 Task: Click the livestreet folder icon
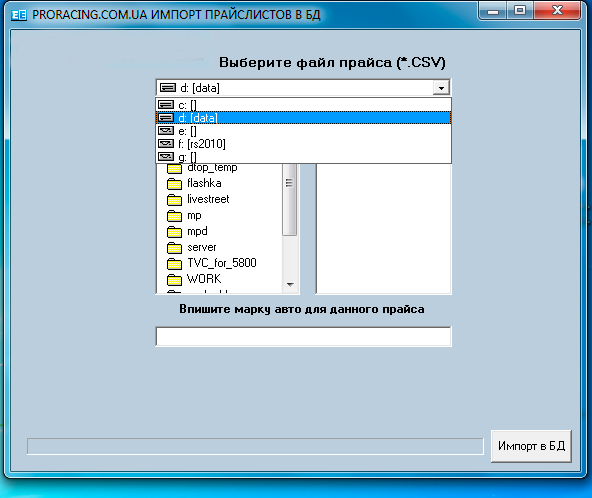174,200
